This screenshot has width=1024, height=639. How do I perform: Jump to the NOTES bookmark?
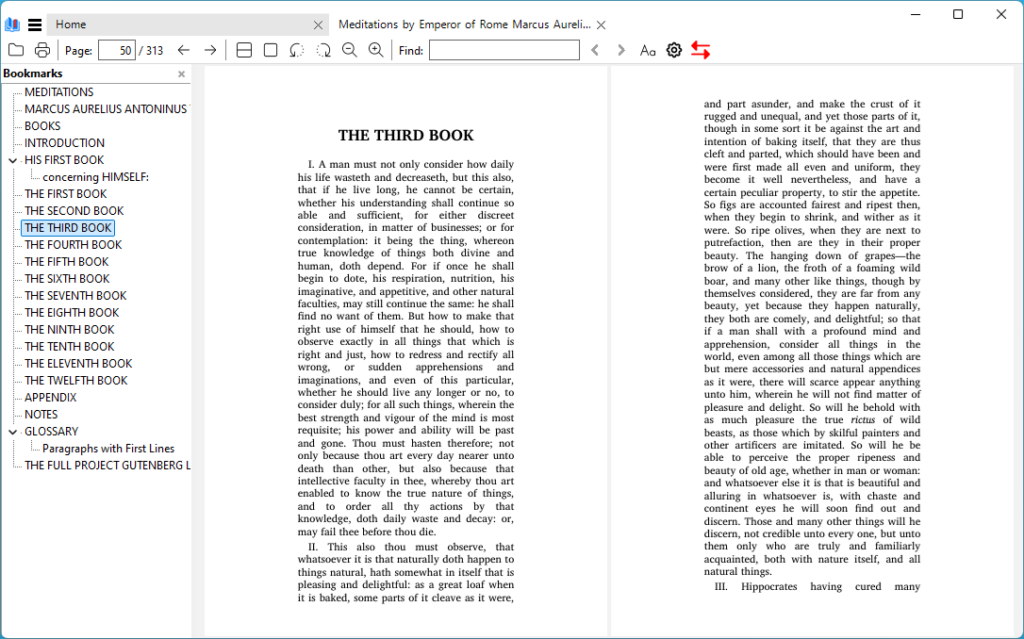point(41,415)
